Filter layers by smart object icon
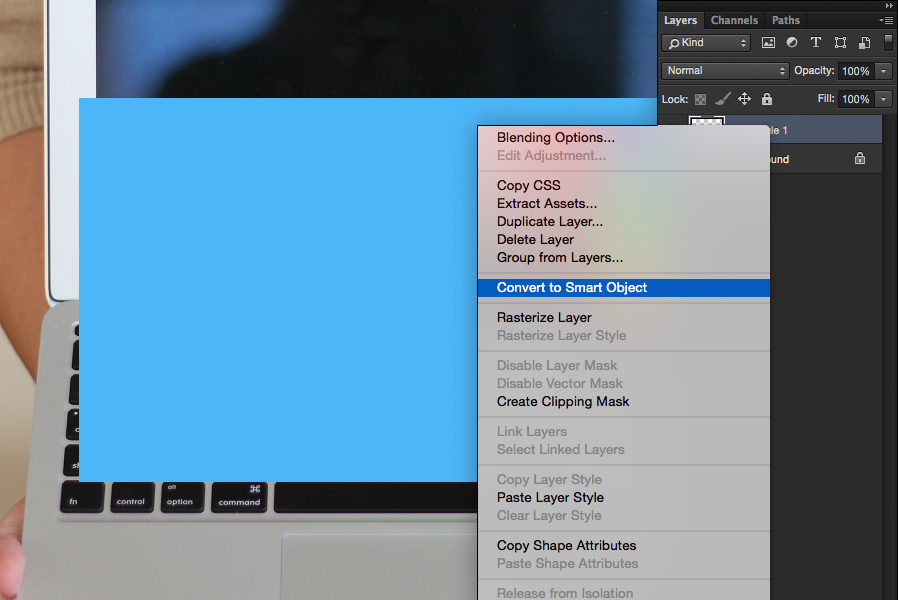 pos(864,42)
